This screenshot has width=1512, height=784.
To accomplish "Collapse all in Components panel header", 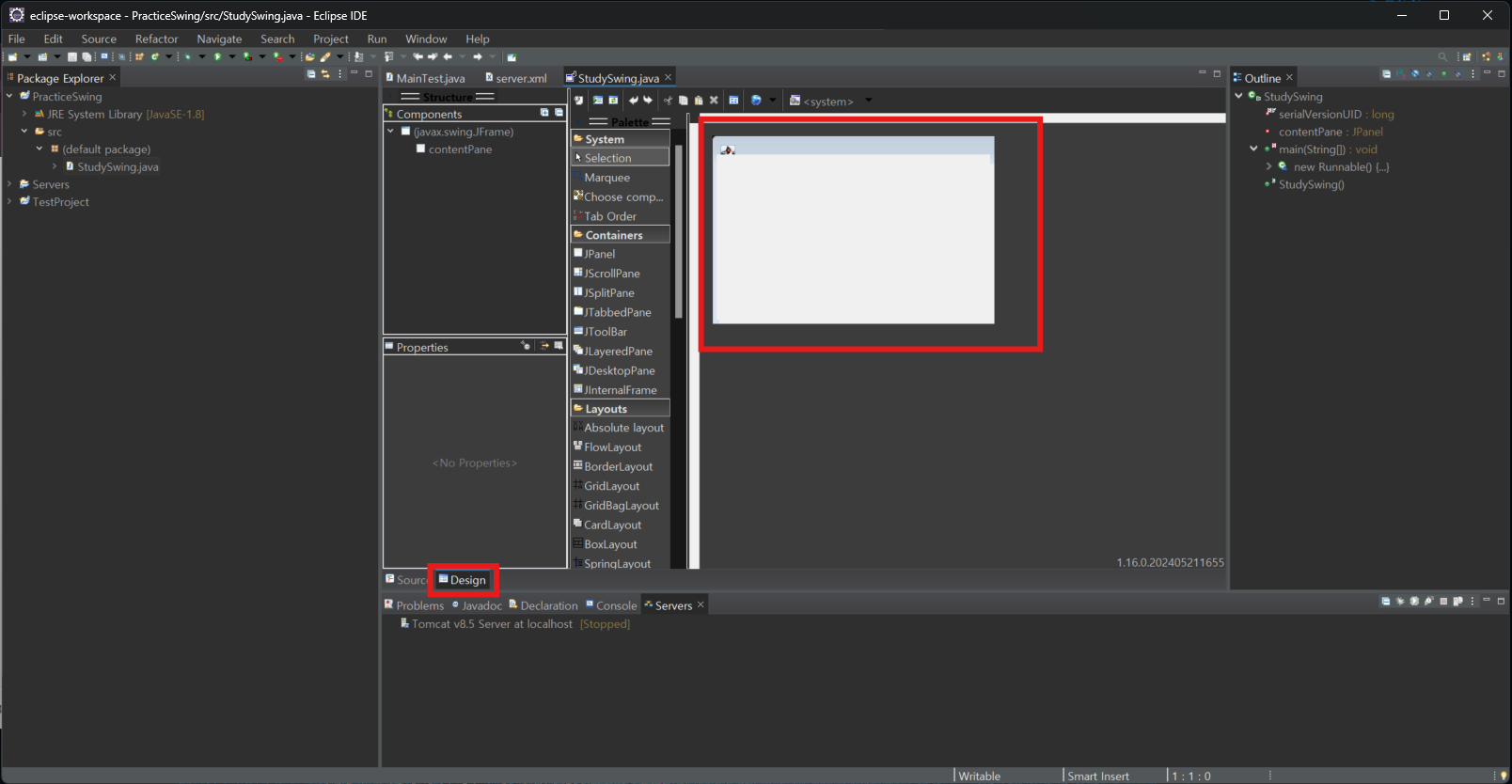I will 559,113.
